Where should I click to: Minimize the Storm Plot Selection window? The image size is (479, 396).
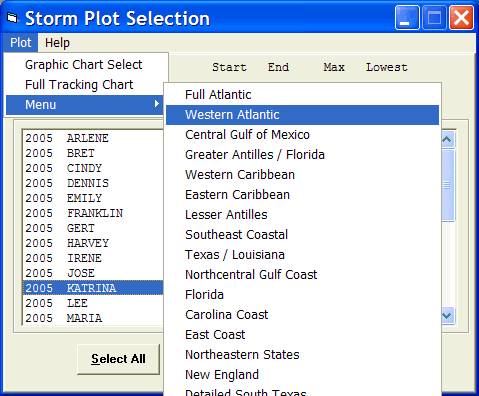point(407,18)
